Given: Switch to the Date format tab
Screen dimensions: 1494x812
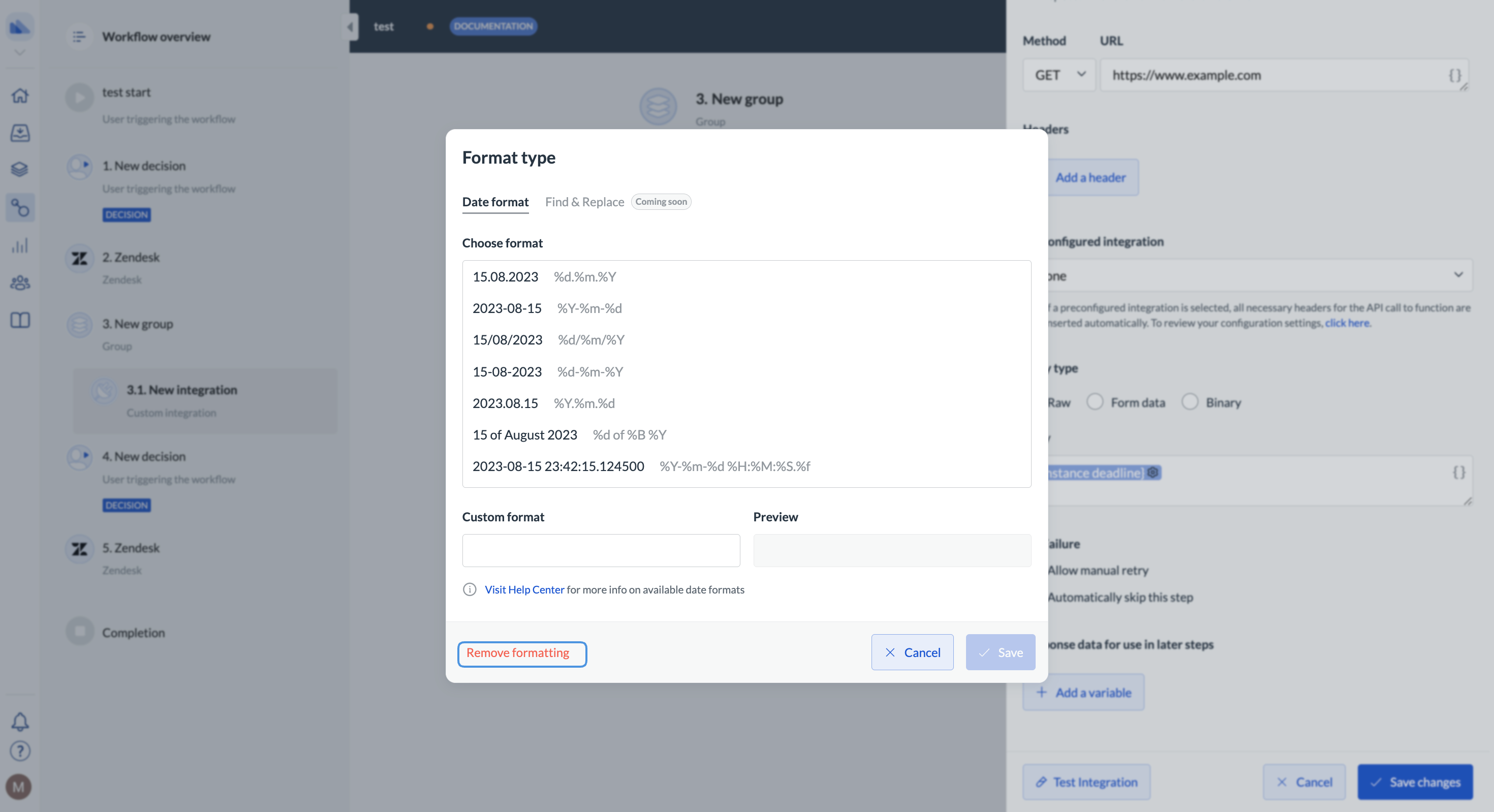Looking at the screenshot, I should pyautogui.click(x=495, y=202).
